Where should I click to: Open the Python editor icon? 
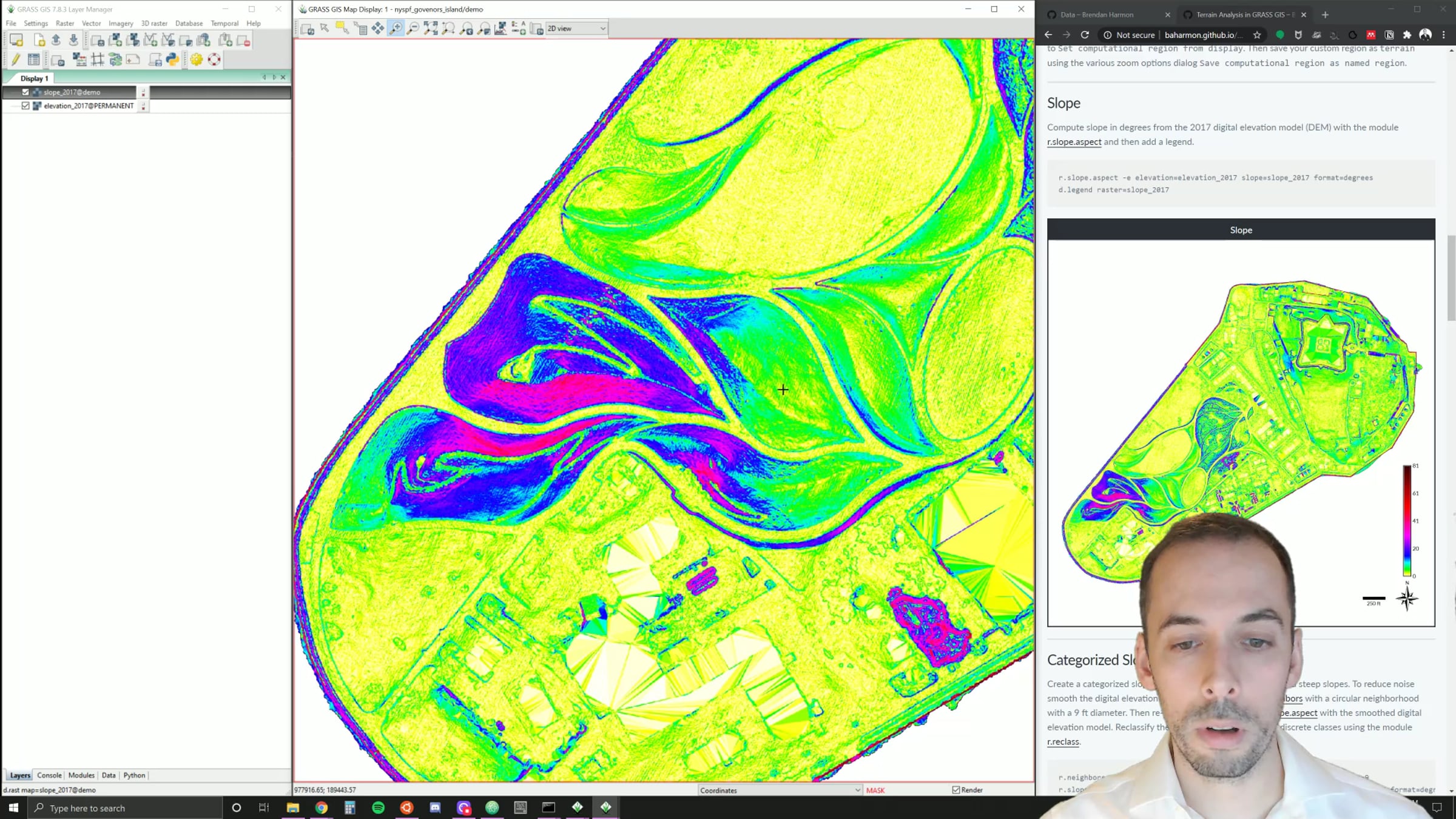(x=172, y=59)
